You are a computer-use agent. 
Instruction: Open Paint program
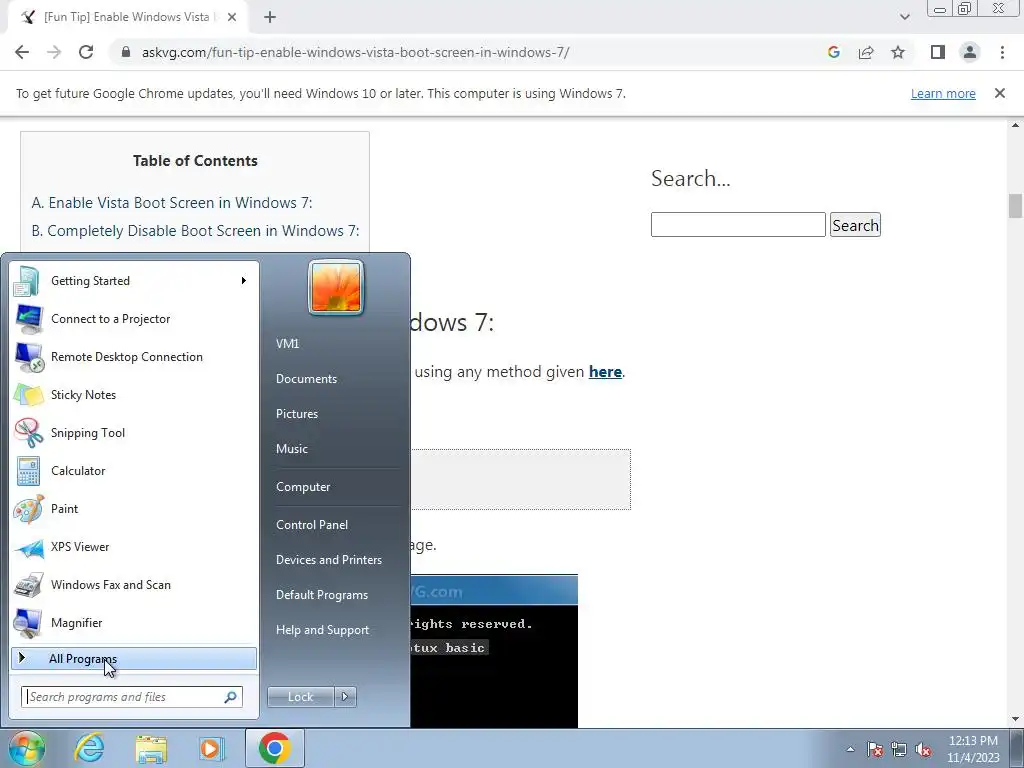[134, 509]
